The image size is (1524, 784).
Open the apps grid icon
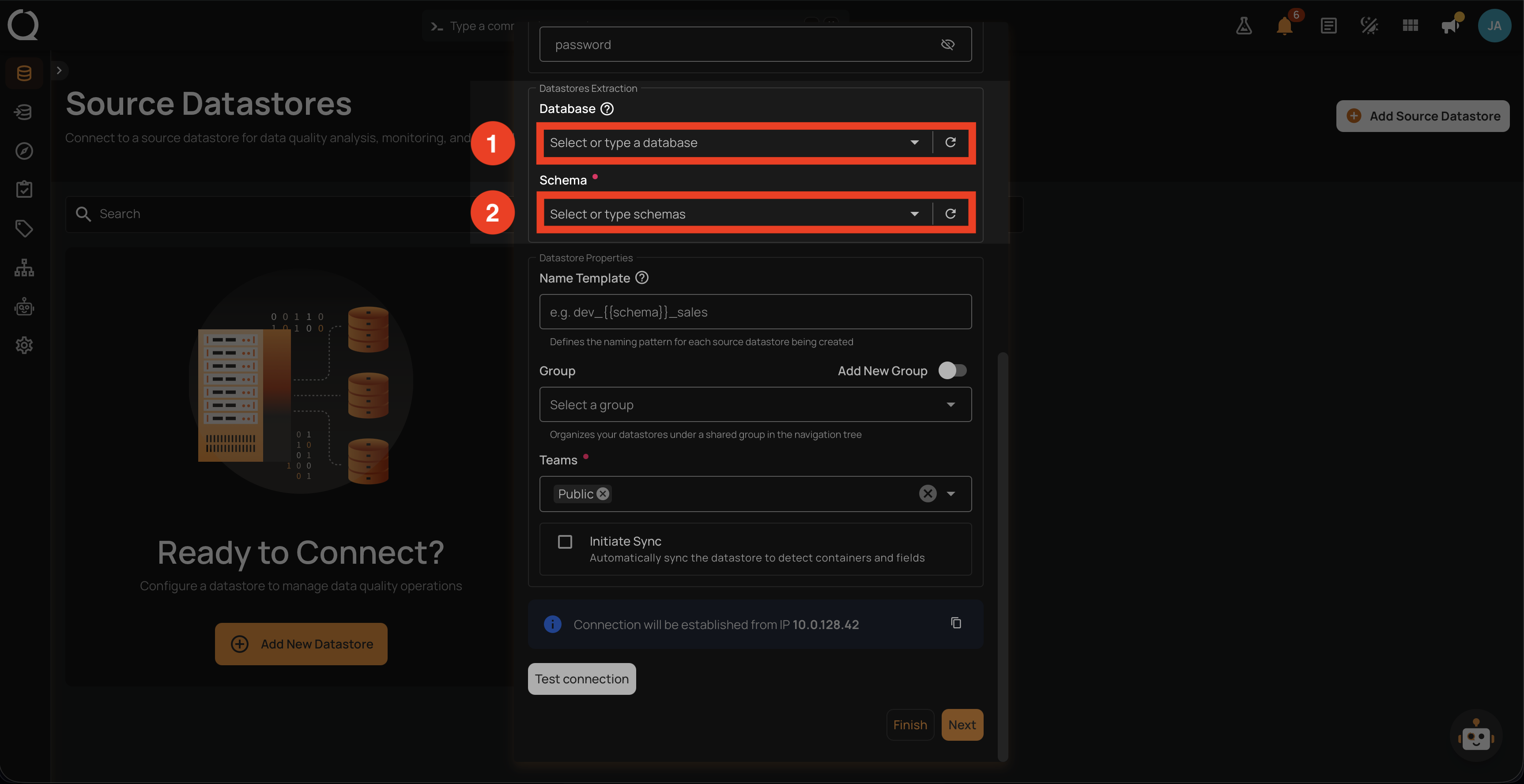pyautogui.click(x=1411, y=26)
